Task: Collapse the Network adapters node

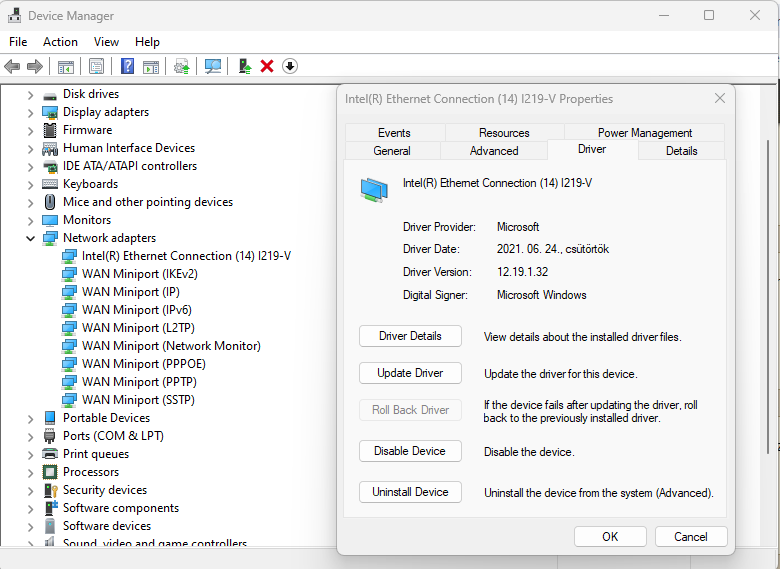Action: click(x=30, y=238)
